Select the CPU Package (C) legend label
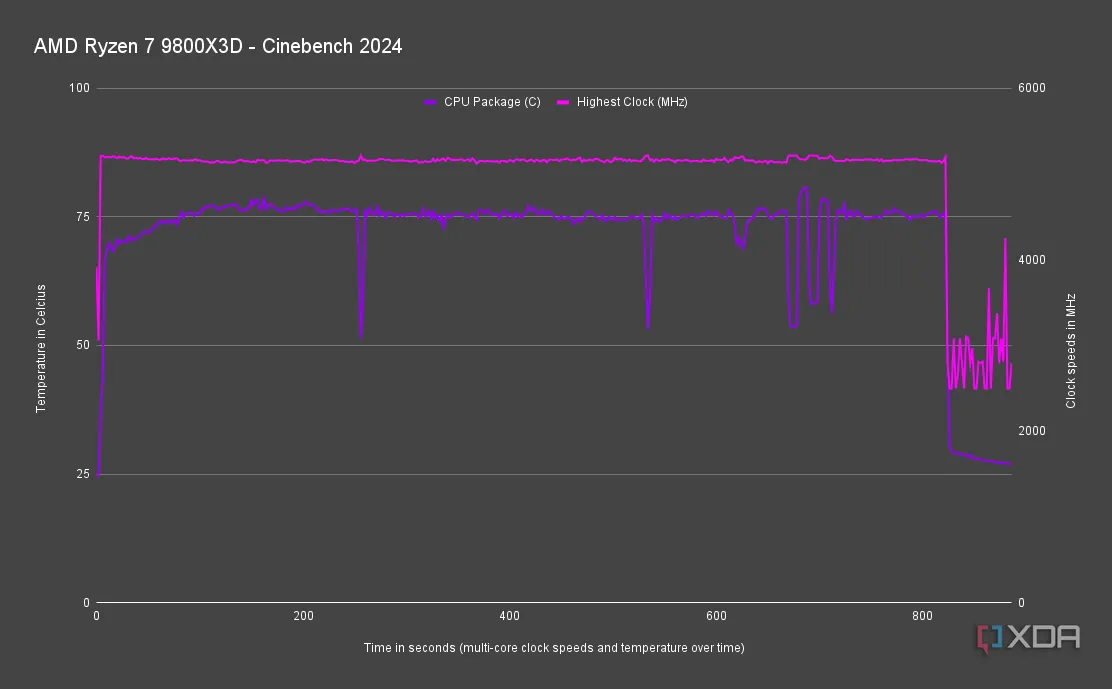The width and height of the screenshot is (1112, 689). pos(492,102)
